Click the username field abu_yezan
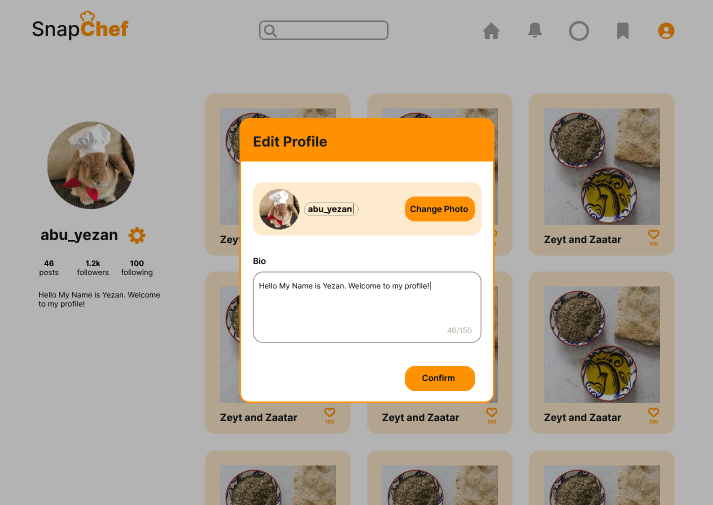713x505 pixels. tap(331, 209)
